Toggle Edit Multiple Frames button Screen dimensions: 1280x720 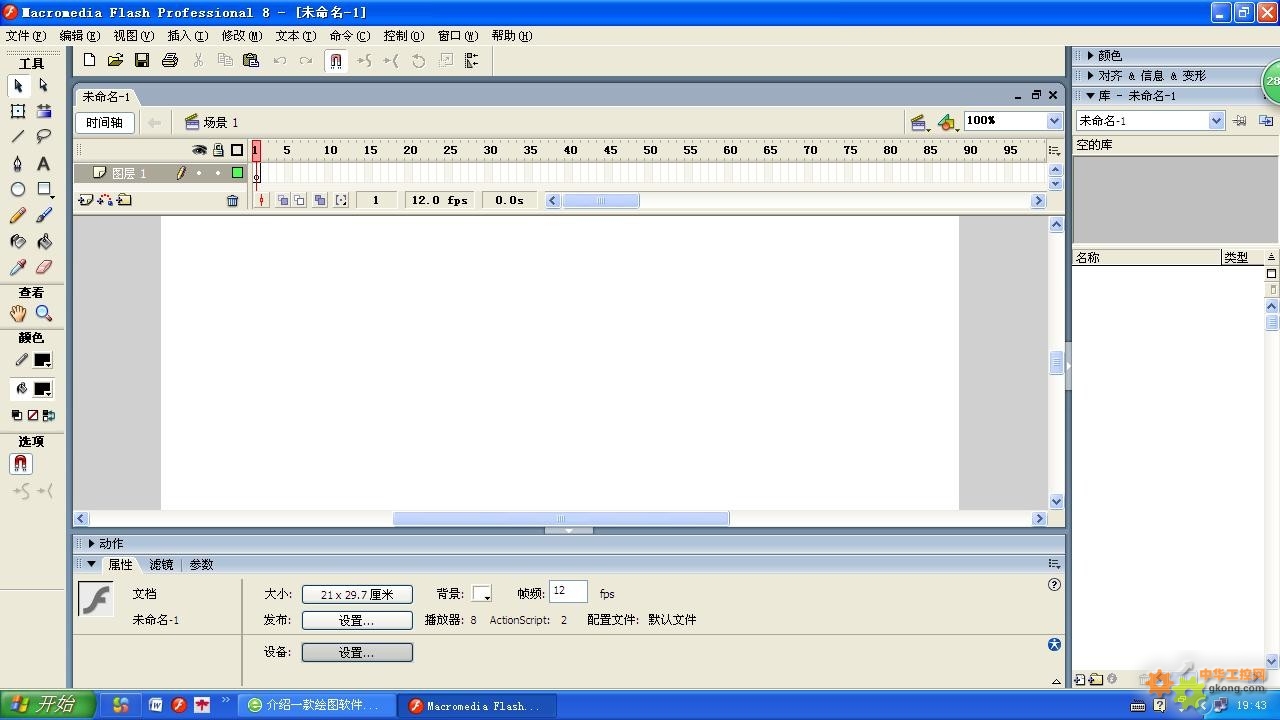(x=320, y=200)
